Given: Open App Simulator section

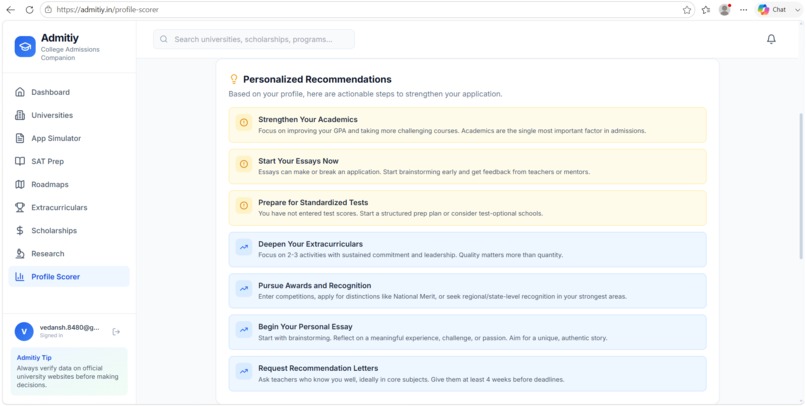Looking at the screenshot, I should point(69,138).
